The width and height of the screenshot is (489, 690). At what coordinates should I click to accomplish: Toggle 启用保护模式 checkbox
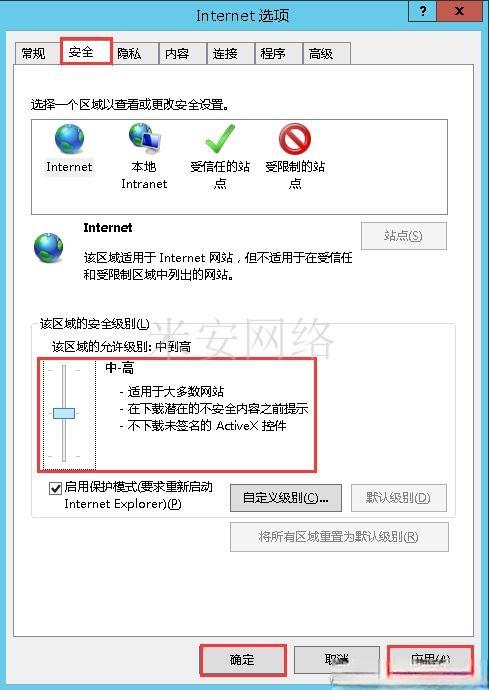(x=55, y=488)
